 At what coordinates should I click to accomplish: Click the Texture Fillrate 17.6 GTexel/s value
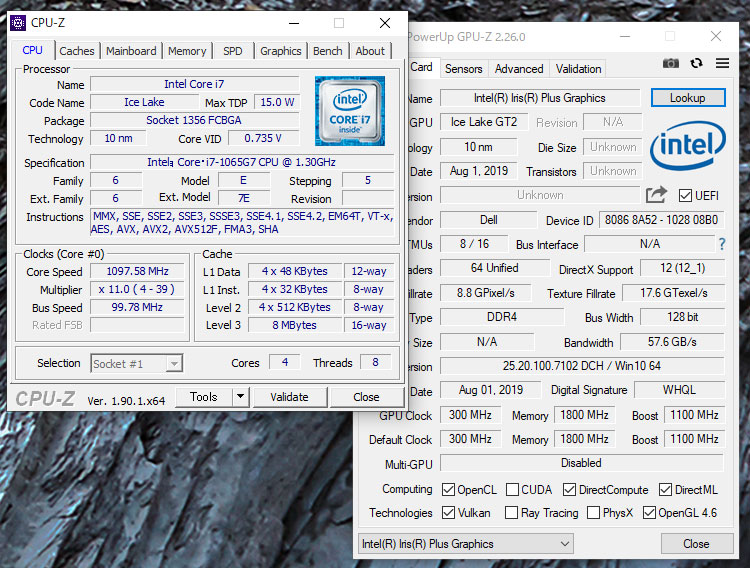[x=673, y=293]
